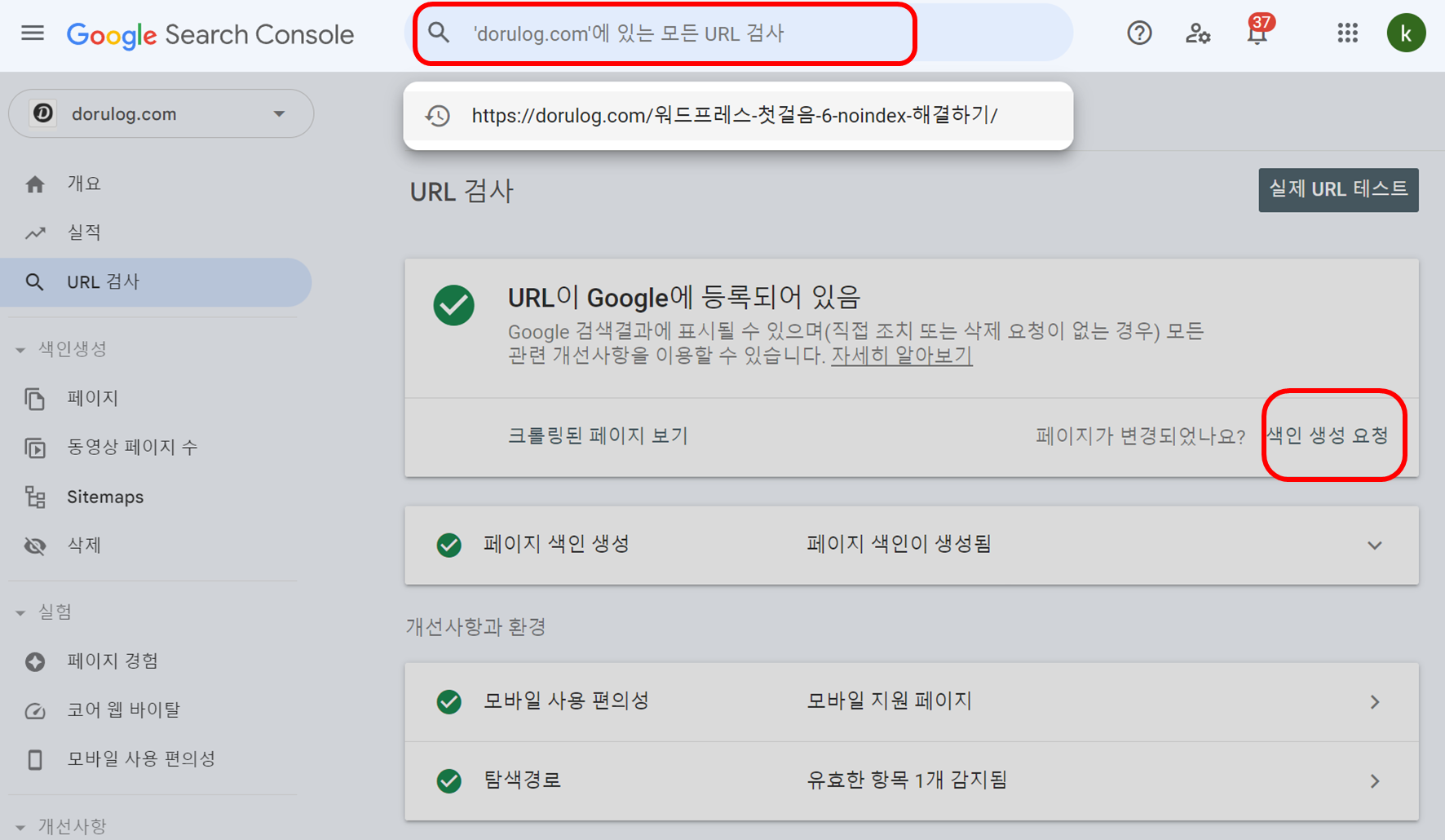
Task: Open the hamburger main menu
Action: coord(33,33)
